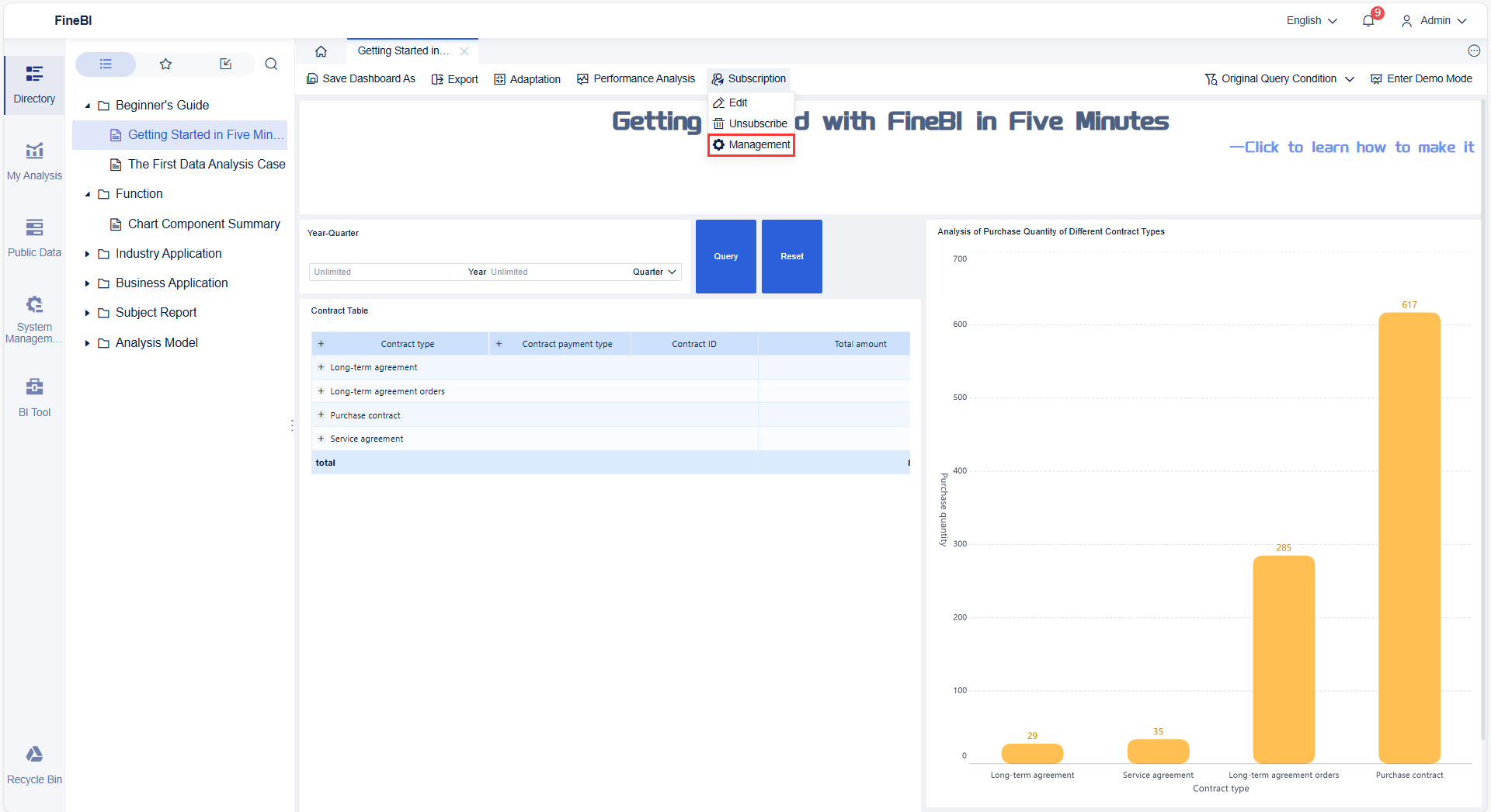Click the Long-term agreement orders bar 285
Screen dimensions: 1491x812
(1284, 660)
